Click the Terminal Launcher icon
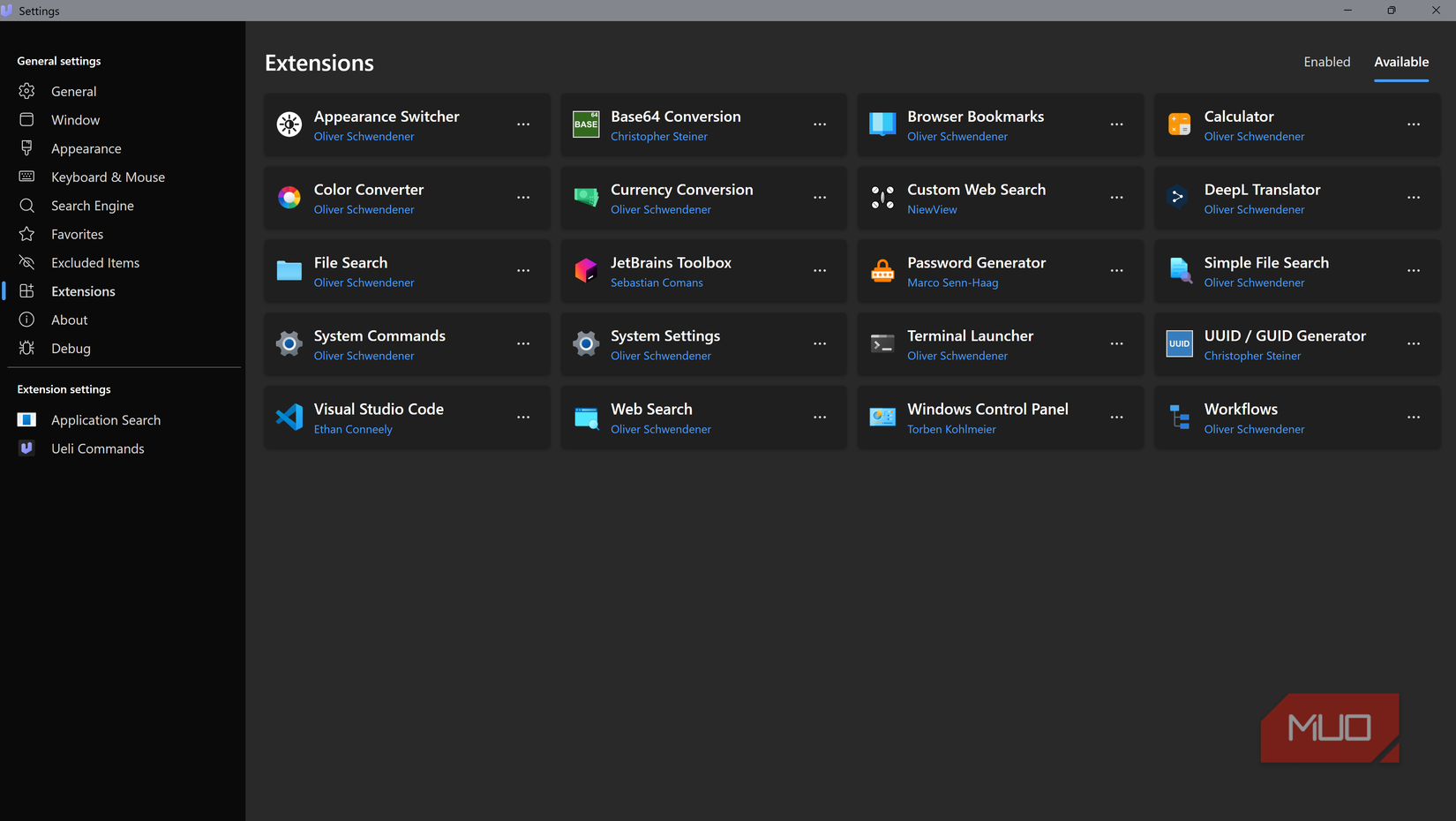This screenshot has height=821, width=1456. coord(882,343)
